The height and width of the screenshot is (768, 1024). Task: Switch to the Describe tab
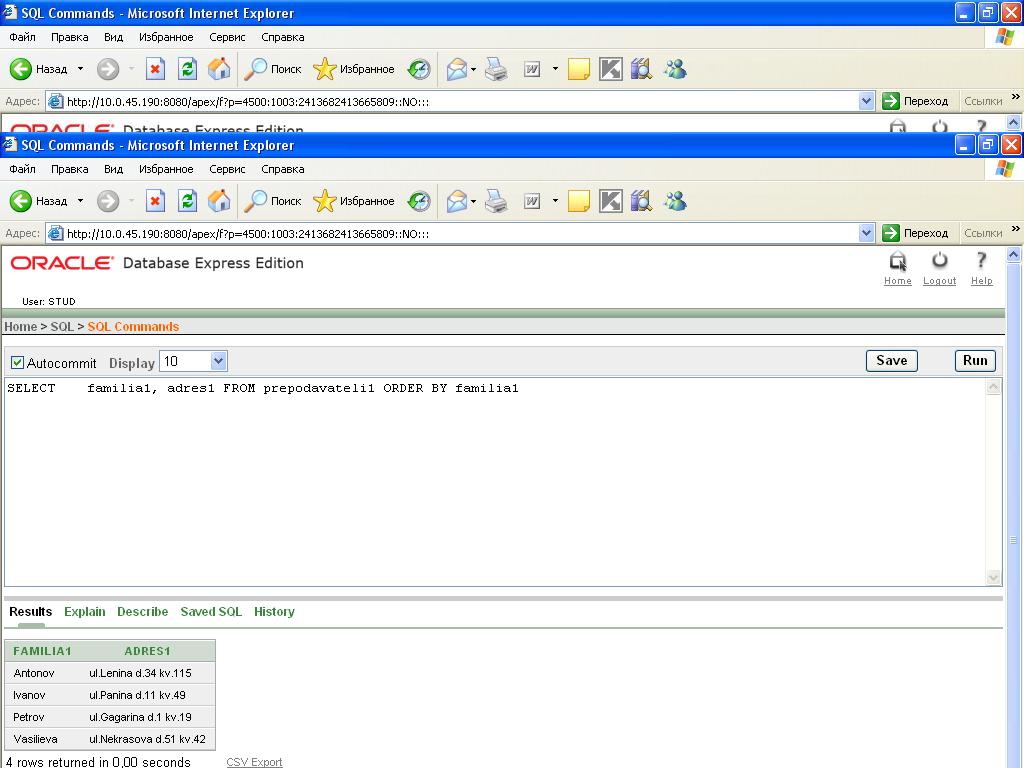(x=142, y=612)
